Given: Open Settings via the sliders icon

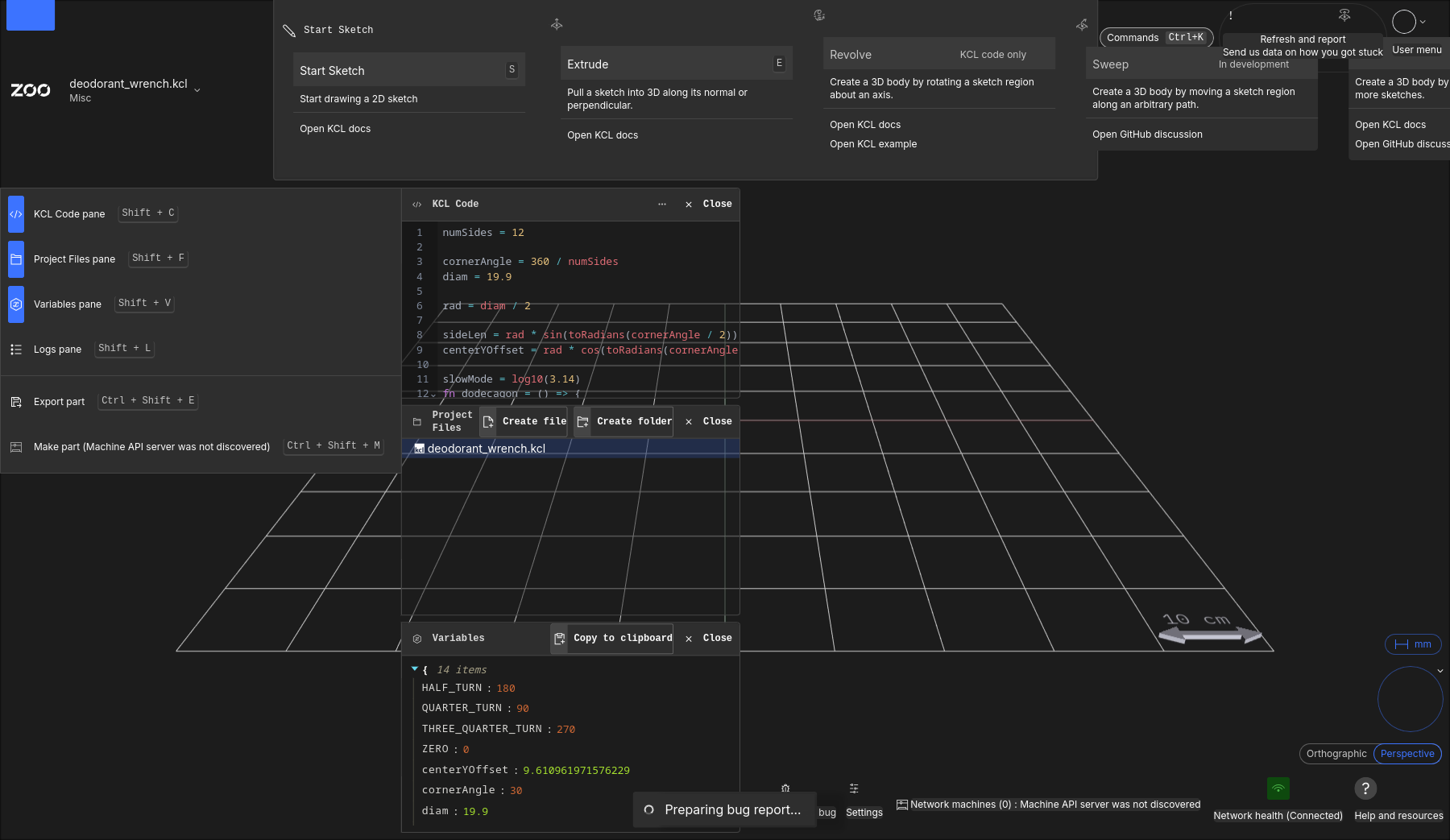Looking at the screenshot, I should [854, 788].
